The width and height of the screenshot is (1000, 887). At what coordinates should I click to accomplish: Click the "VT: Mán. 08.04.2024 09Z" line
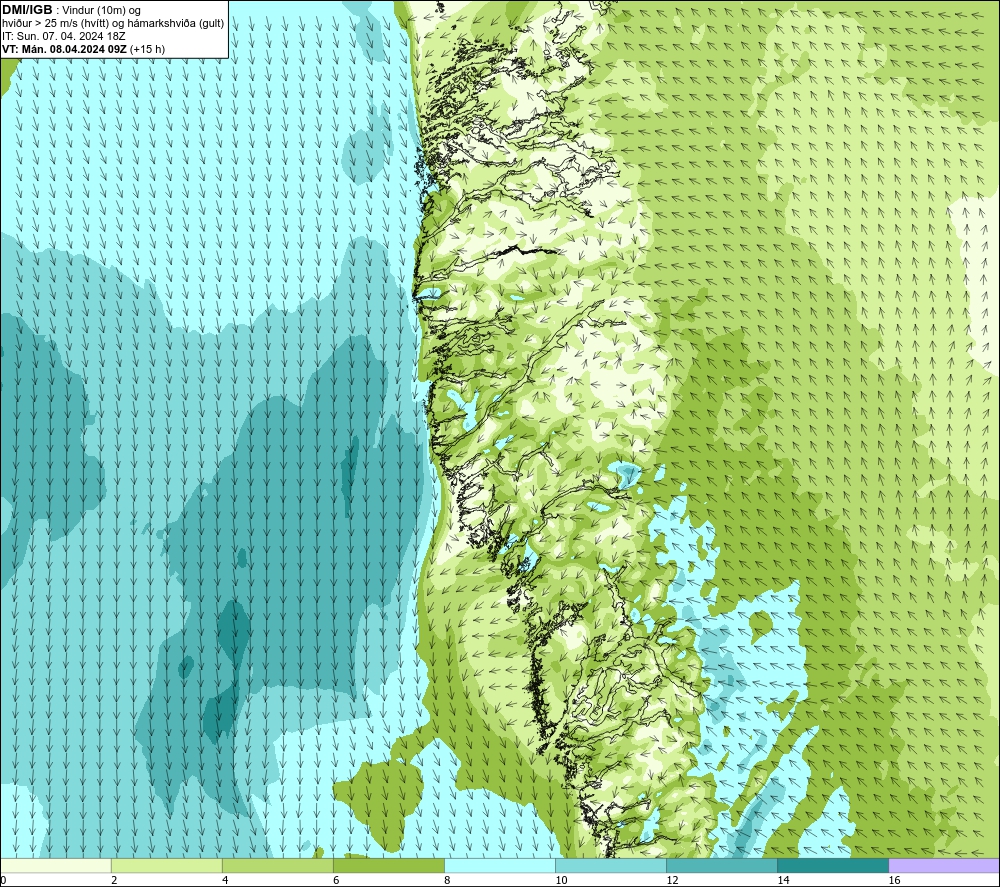[64, 49]
